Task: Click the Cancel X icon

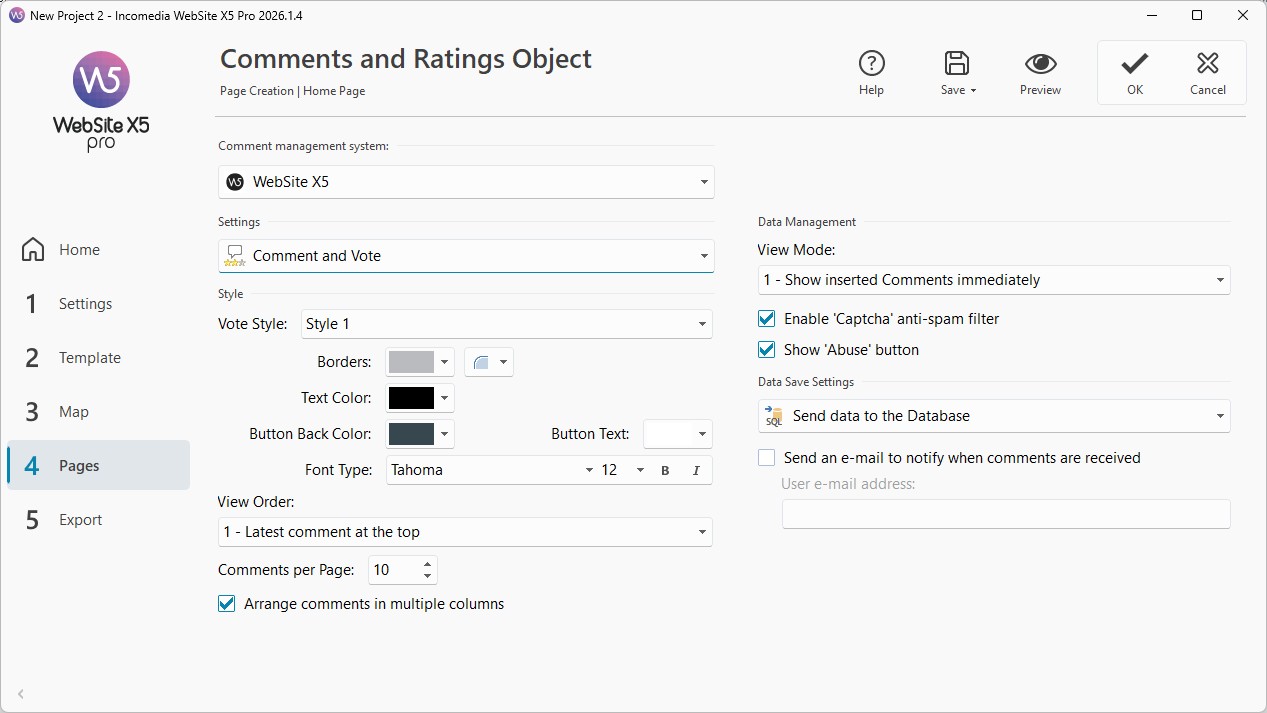Action: 1207,64
